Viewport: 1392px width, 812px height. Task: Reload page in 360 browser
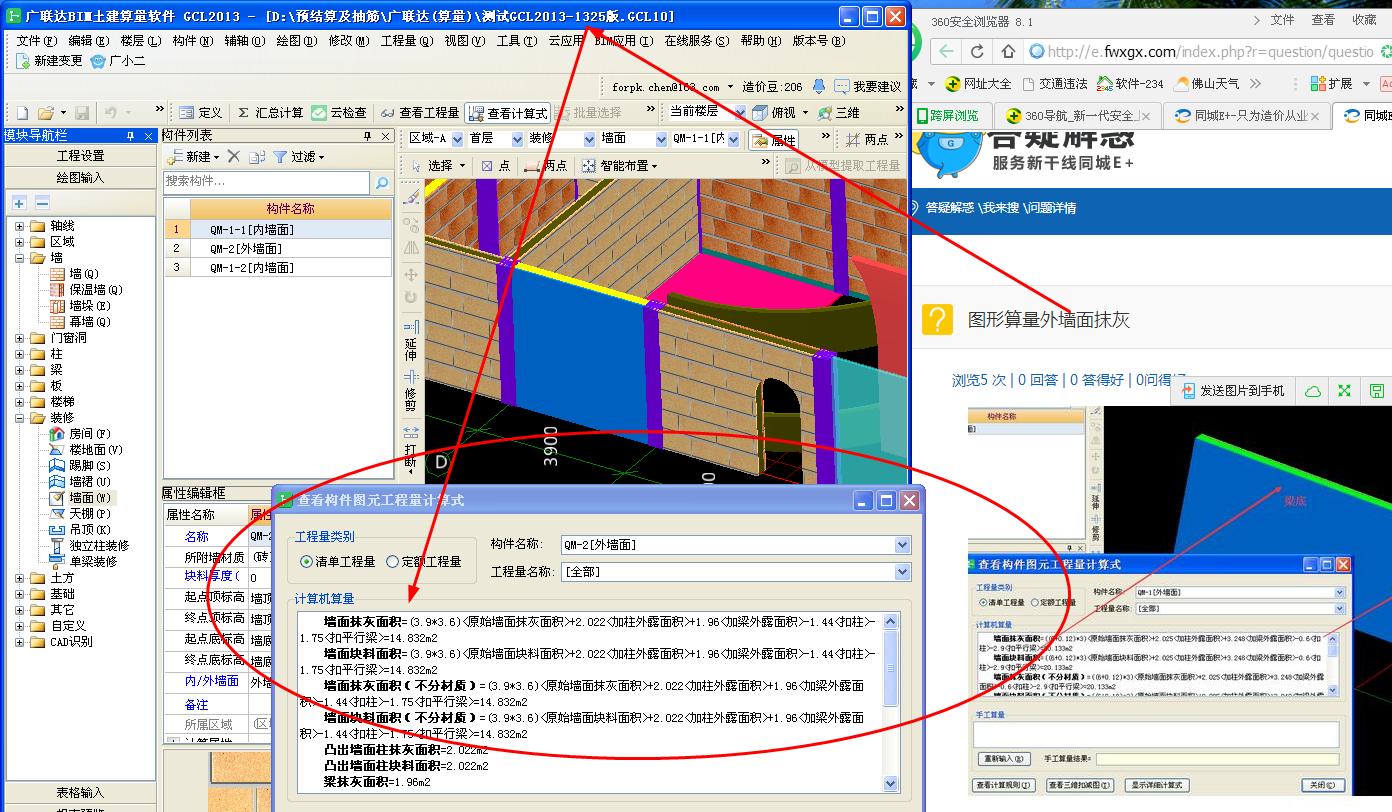tap(977, 52)
